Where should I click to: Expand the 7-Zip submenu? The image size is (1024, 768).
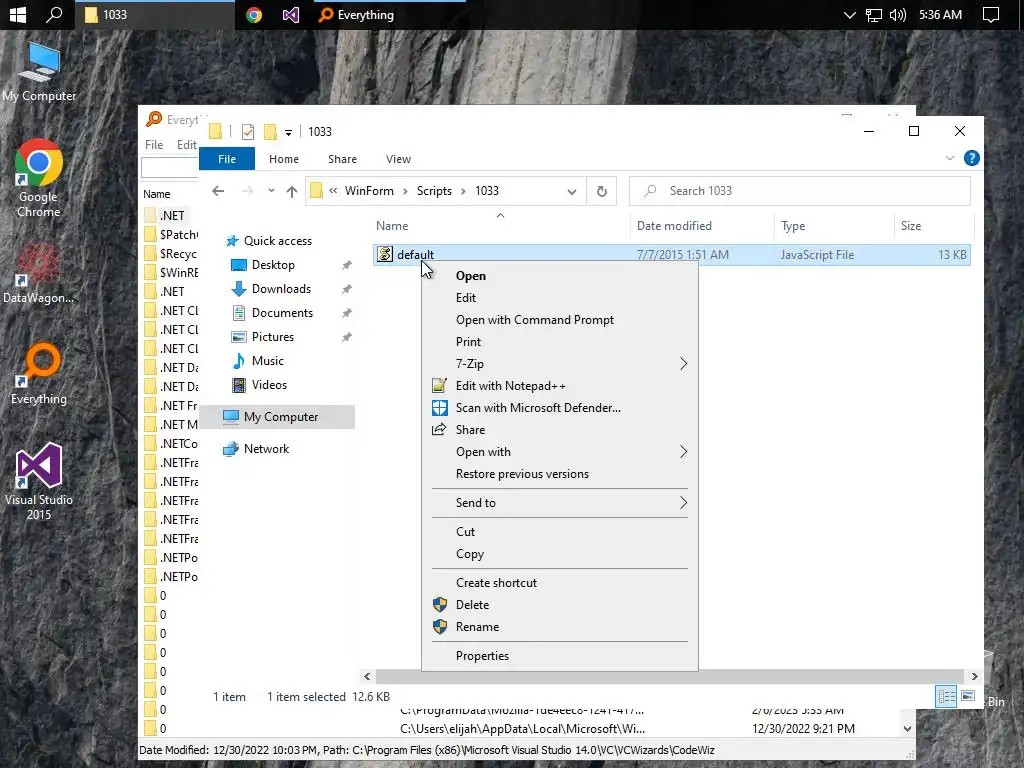[x=560, y=364]
